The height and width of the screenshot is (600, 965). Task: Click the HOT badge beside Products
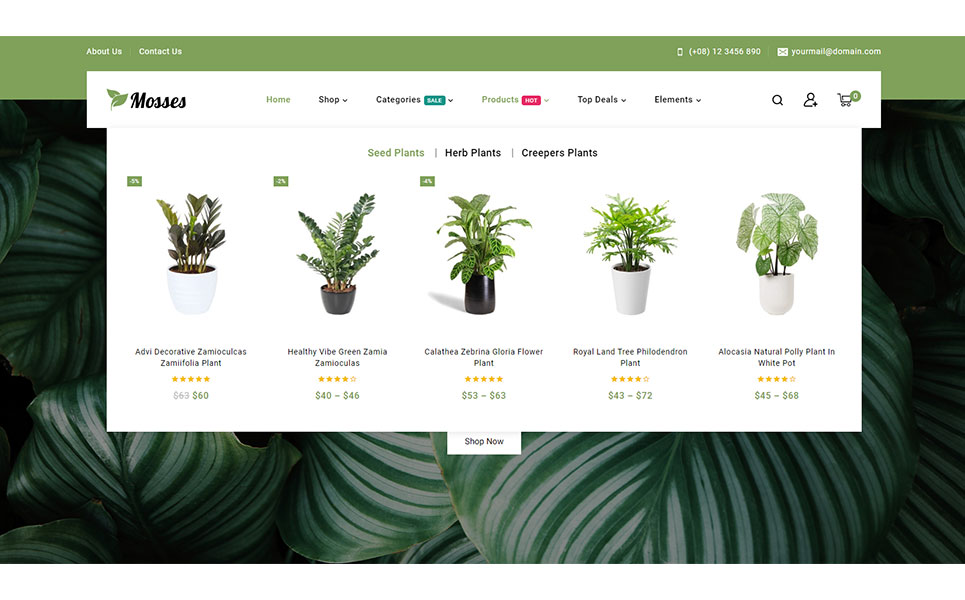[x=531, y=100]
